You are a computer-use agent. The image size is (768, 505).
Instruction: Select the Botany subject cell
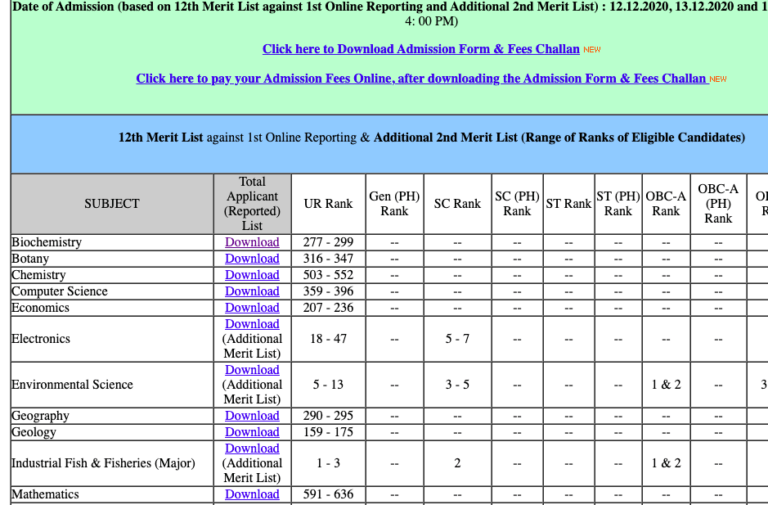tap(112, 259)
